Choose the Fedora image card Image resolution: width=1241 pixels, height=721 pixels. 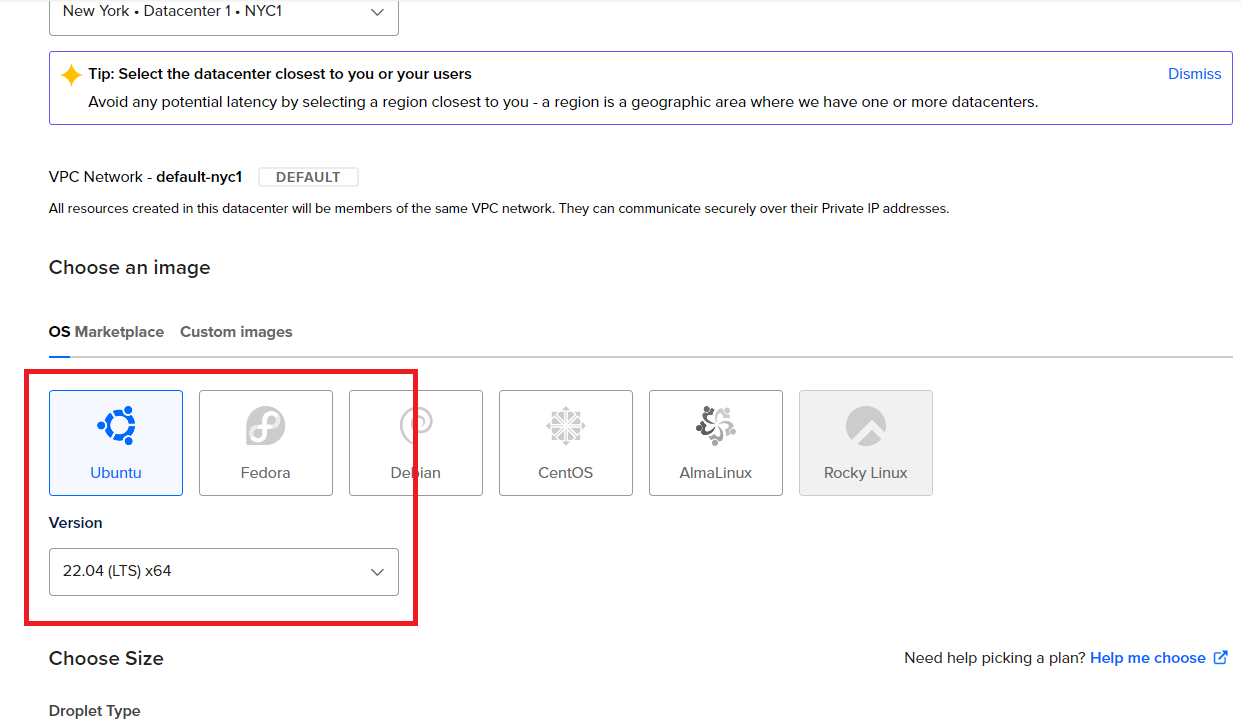tap(266, 443)
